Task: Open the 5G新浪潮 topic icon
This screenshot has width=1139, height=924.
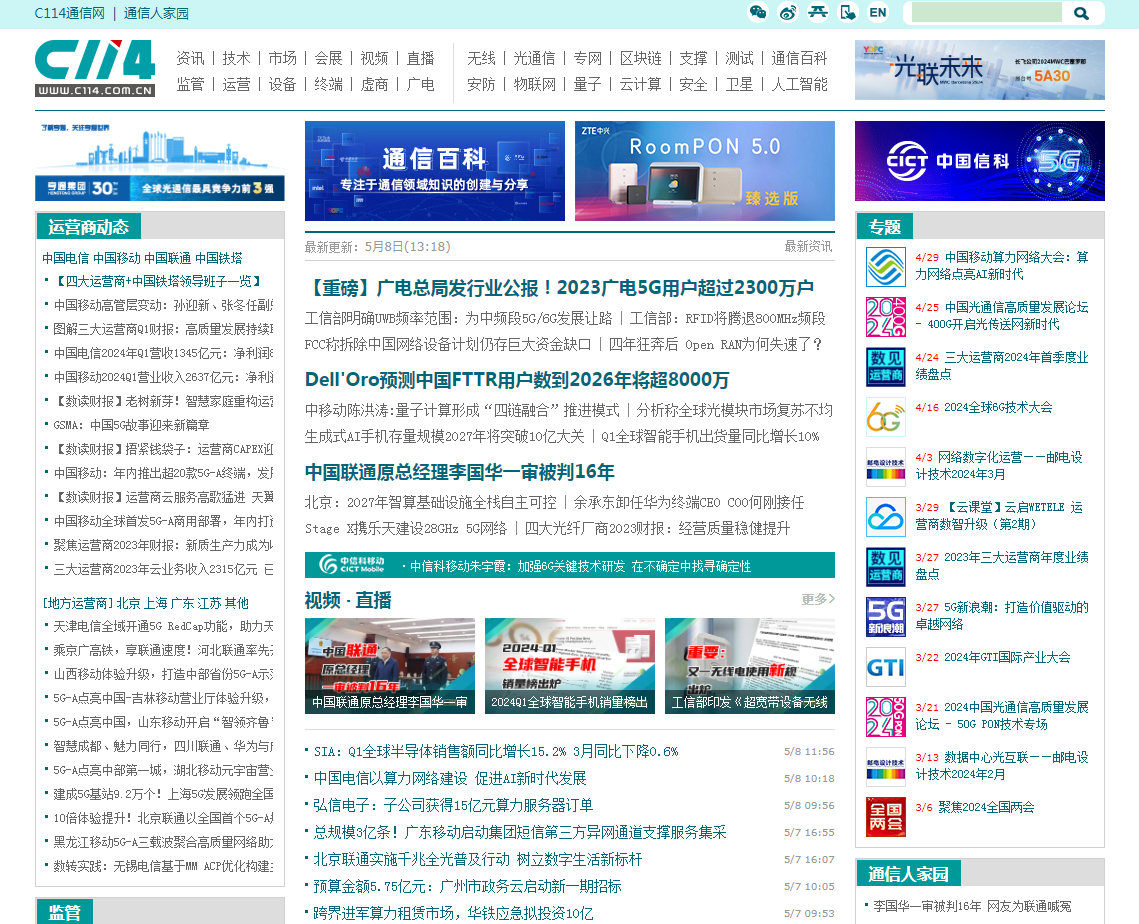Action: click(885, 617)
